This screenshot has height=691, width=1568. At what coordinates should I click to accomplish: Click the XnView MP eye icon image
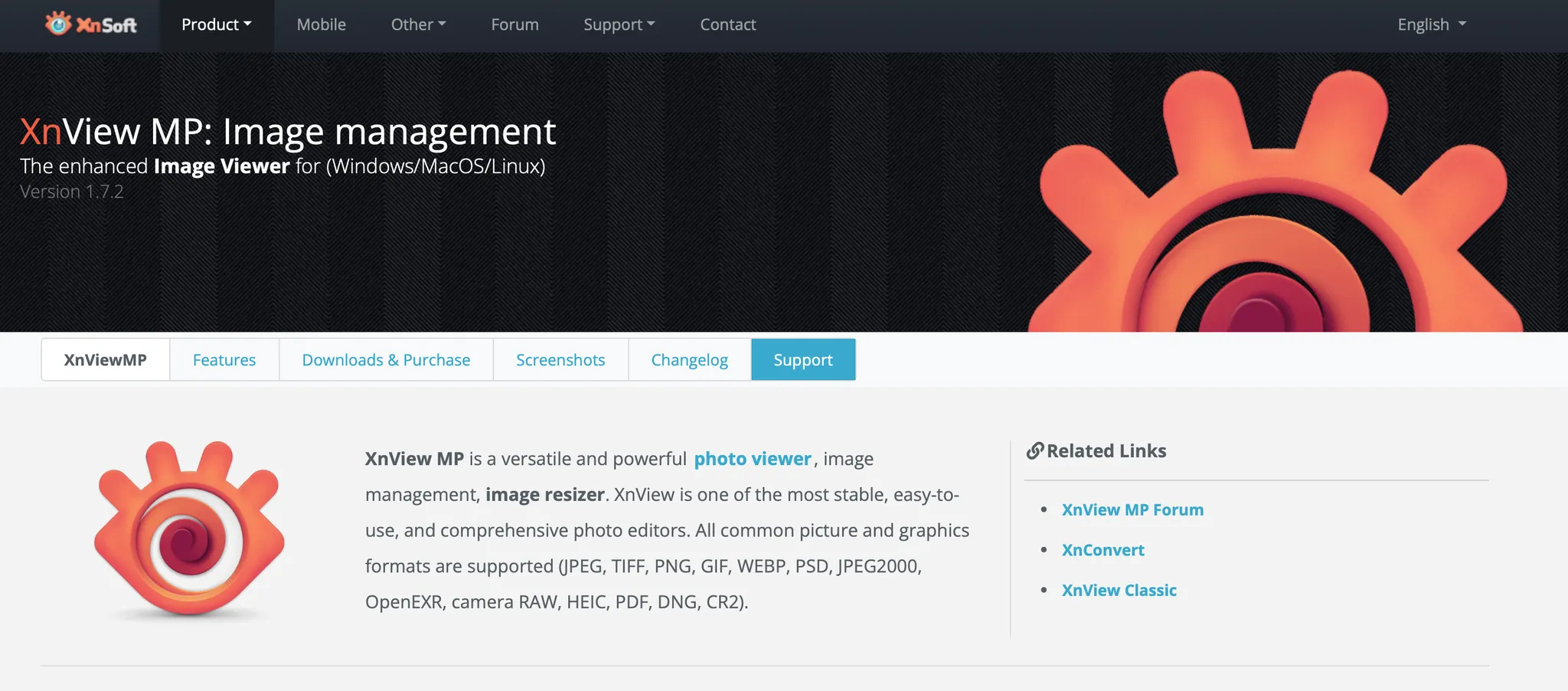coord(189,530)
